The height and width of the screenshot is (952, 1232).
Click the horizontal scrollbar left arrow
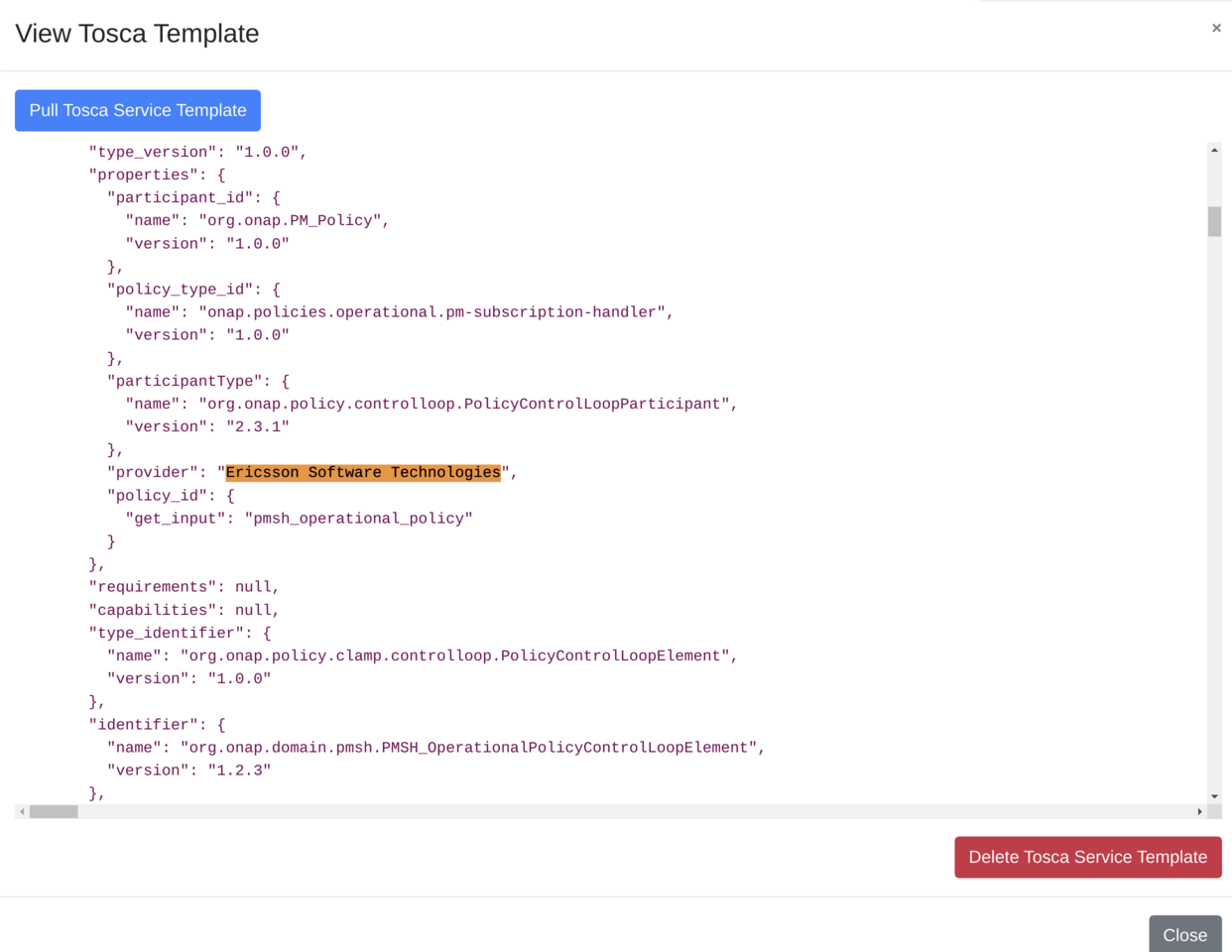[x=22, y=811]
